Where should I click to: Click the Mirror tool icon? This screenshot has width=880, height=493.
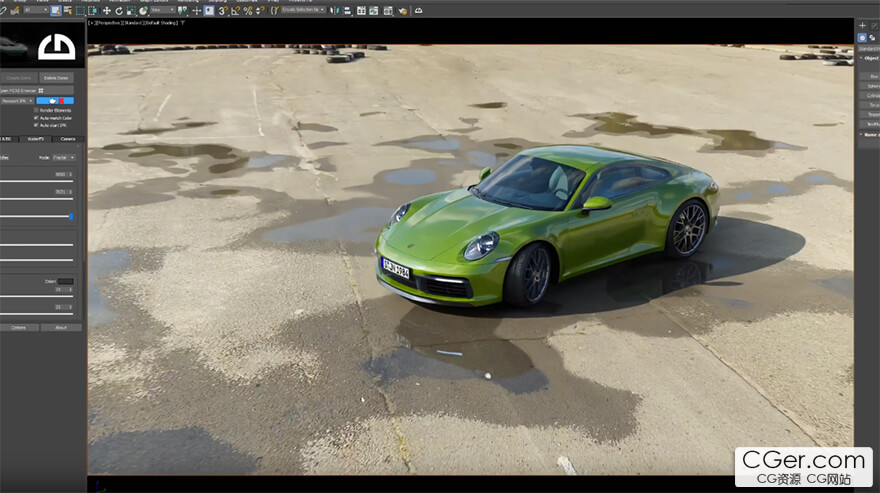(x=334, y=11)
